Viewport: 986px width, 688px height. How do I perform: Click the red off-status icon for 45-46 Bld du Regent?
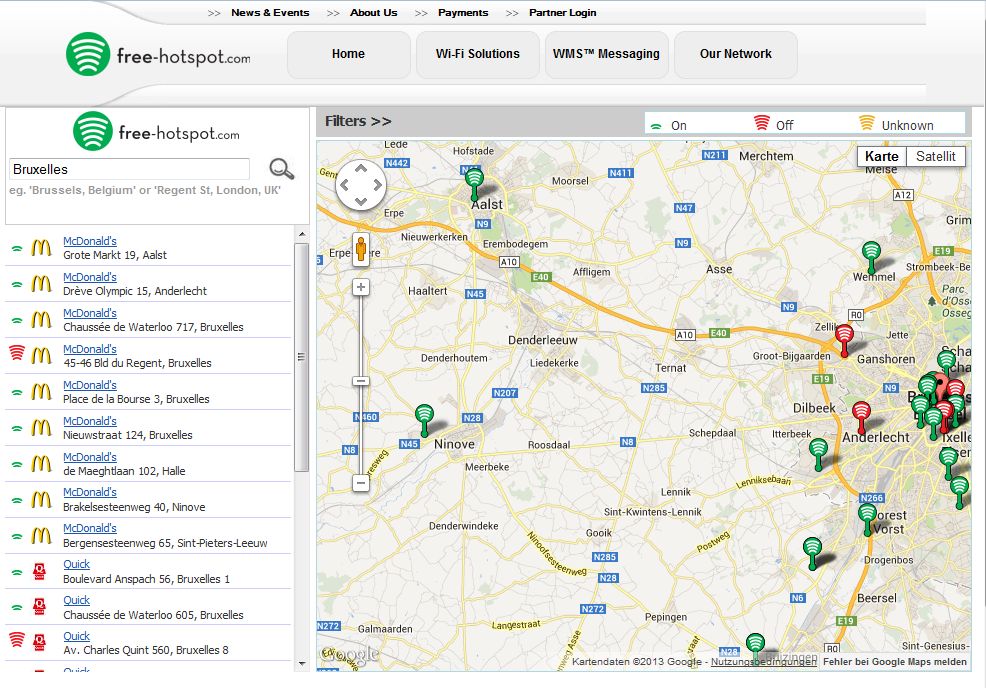tap(17, 353)
